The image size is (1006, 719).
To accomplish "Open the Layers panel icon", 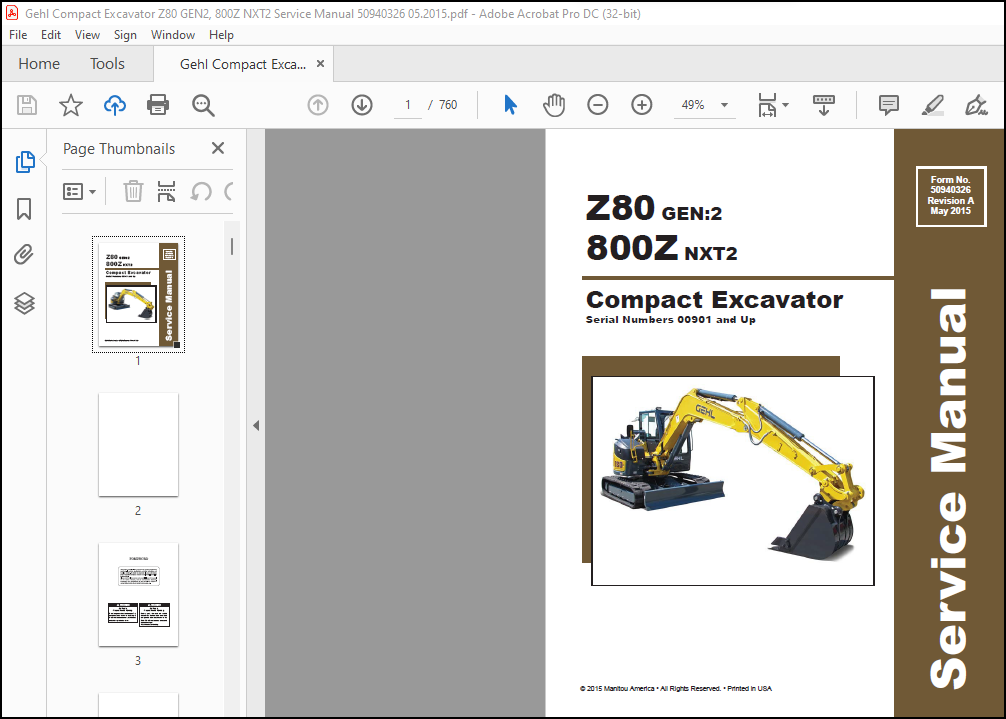I will (x=24, y=303).
